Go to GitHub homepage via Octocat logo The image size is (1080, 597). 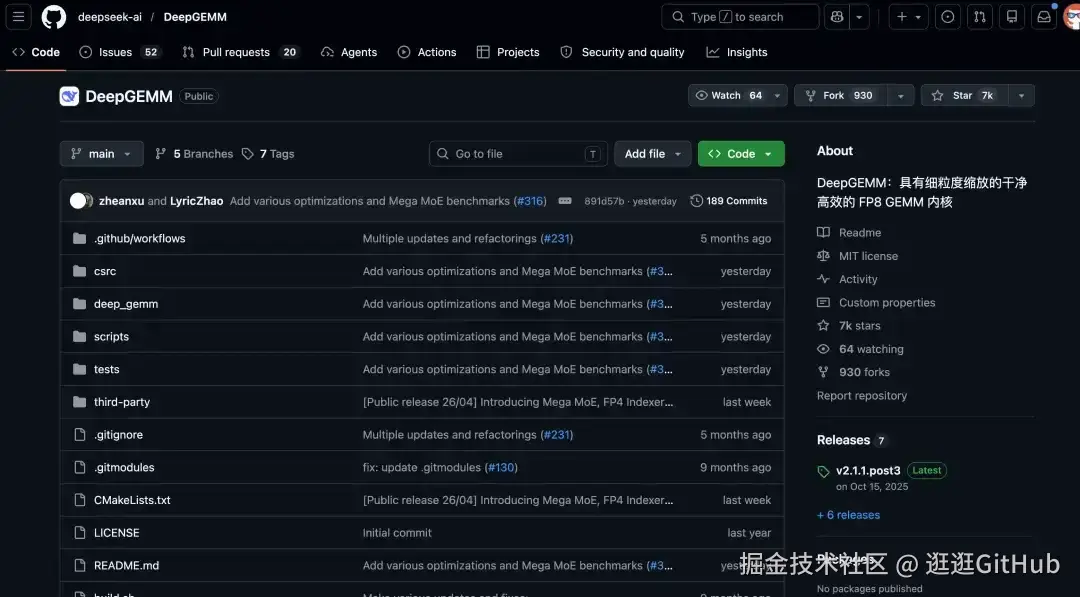[x=54, y=17]
